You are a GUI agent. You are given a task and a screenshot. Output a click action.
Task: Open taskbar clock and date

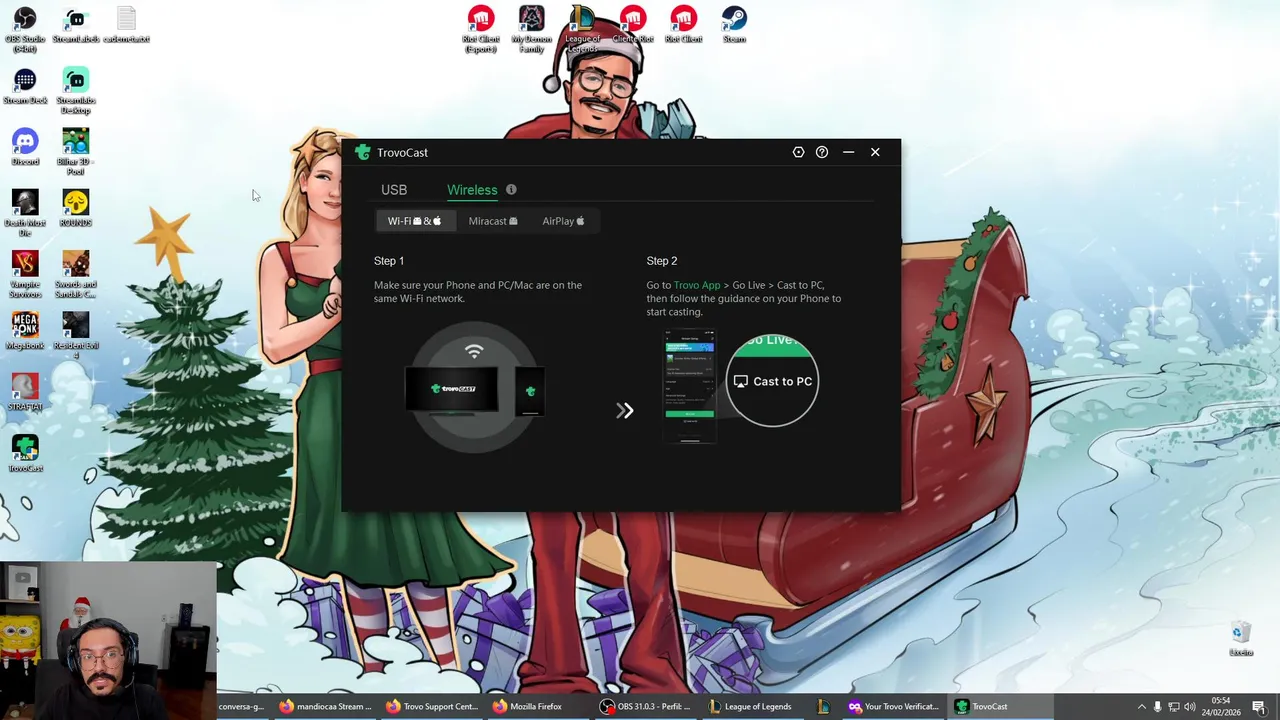(x=1221, y=706)
